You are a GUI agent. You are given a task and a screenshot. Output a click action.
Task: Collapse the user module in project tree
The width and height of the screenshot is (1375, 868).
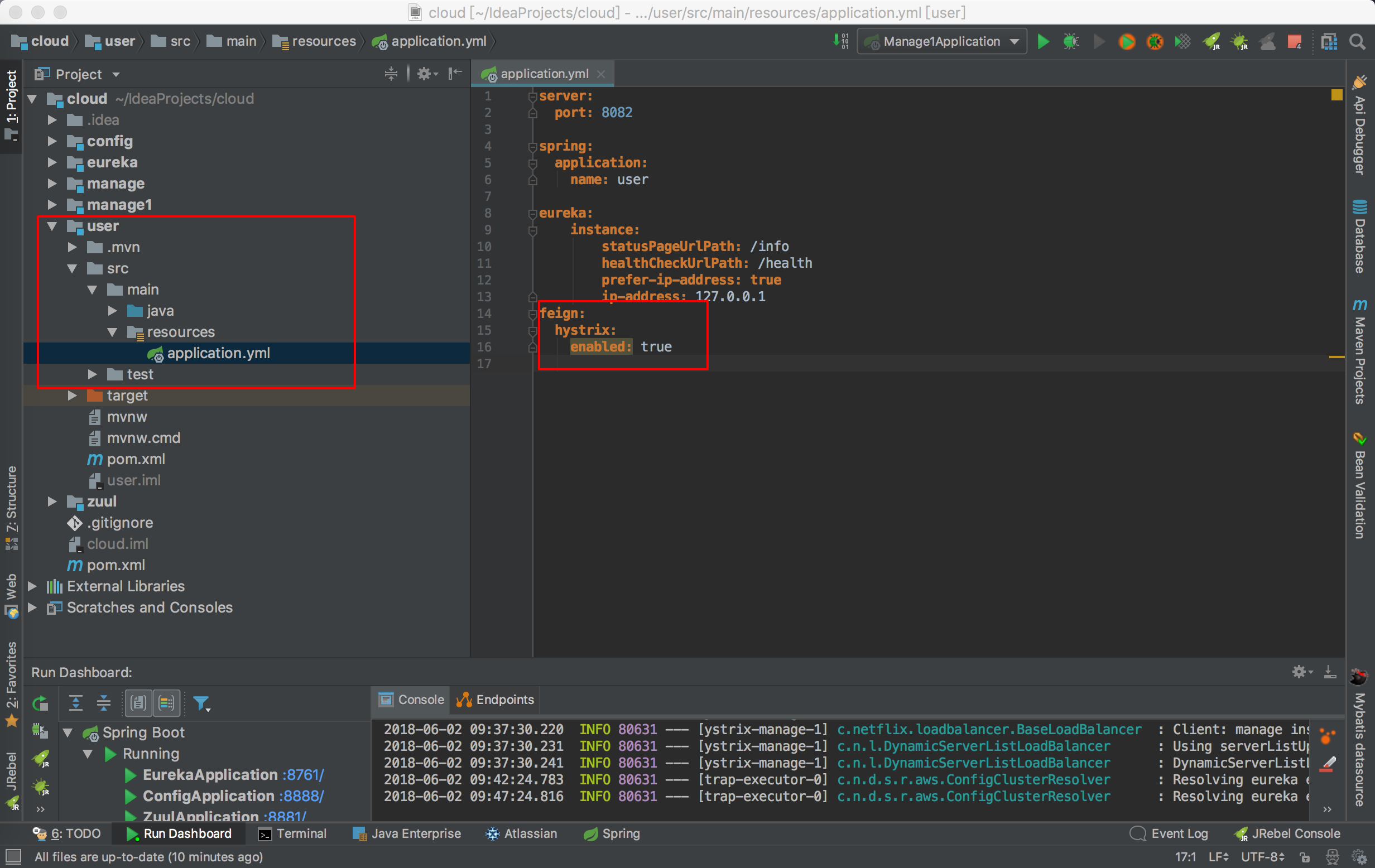click(52, 226)
